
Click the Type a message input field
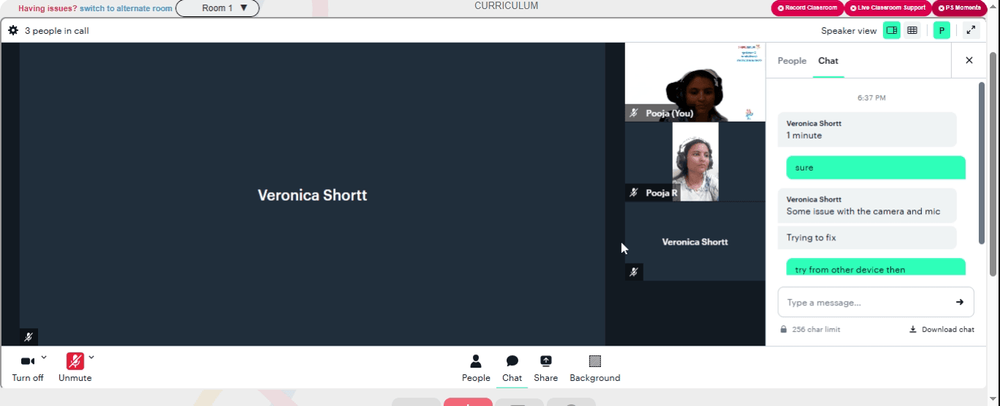pyautogui.click(x=864, y=302)
